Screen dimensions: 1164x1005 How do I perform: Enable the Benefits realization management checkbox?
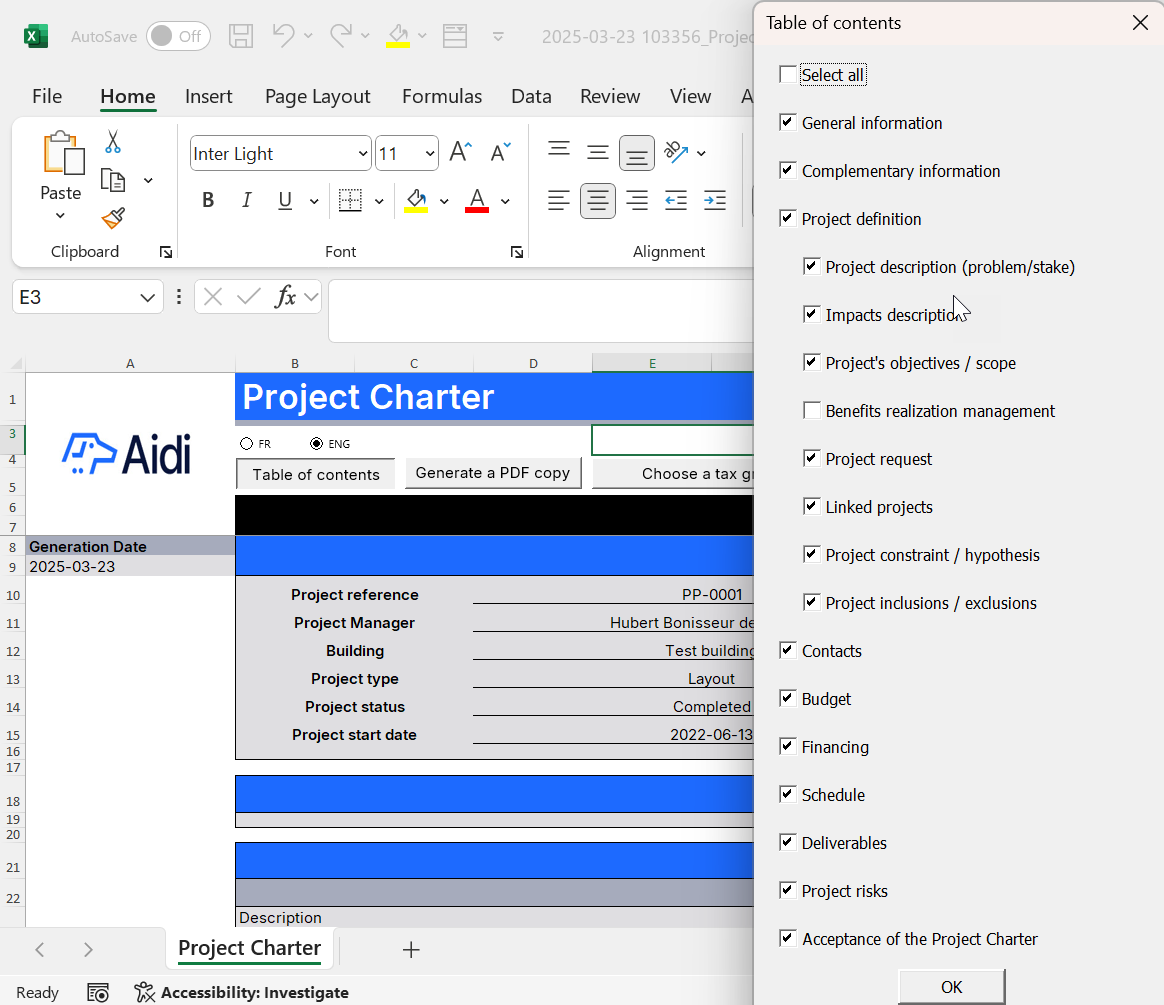[x=811, y=410]
